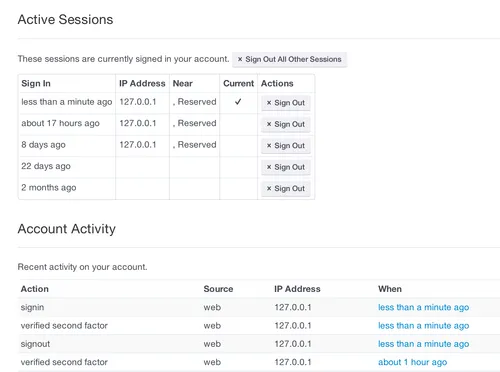Click the Action column header in activity table

[35, 289]
